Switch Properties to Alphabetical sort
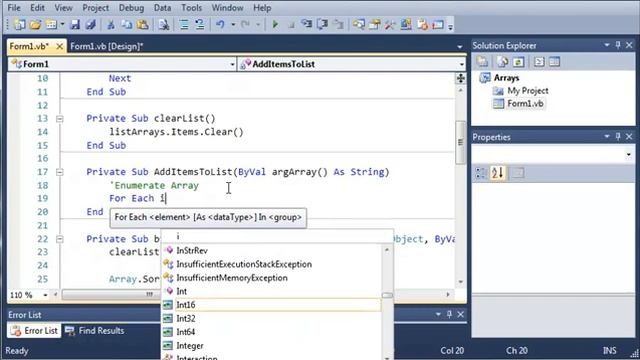This screenshot has width=640, height=360. coord(498,173)
